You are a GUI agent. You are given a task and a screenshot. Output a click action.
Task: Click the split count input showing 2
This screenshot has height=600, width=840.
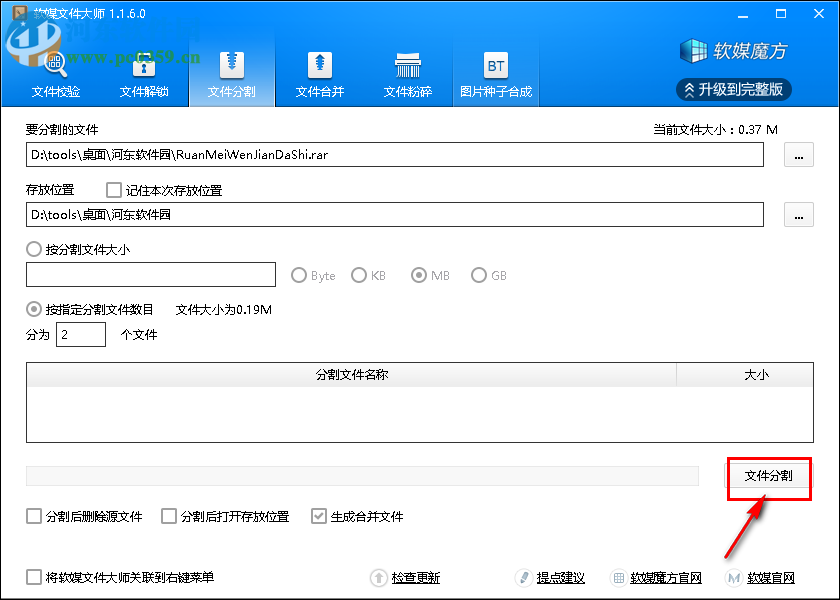(x=80, y=334)
